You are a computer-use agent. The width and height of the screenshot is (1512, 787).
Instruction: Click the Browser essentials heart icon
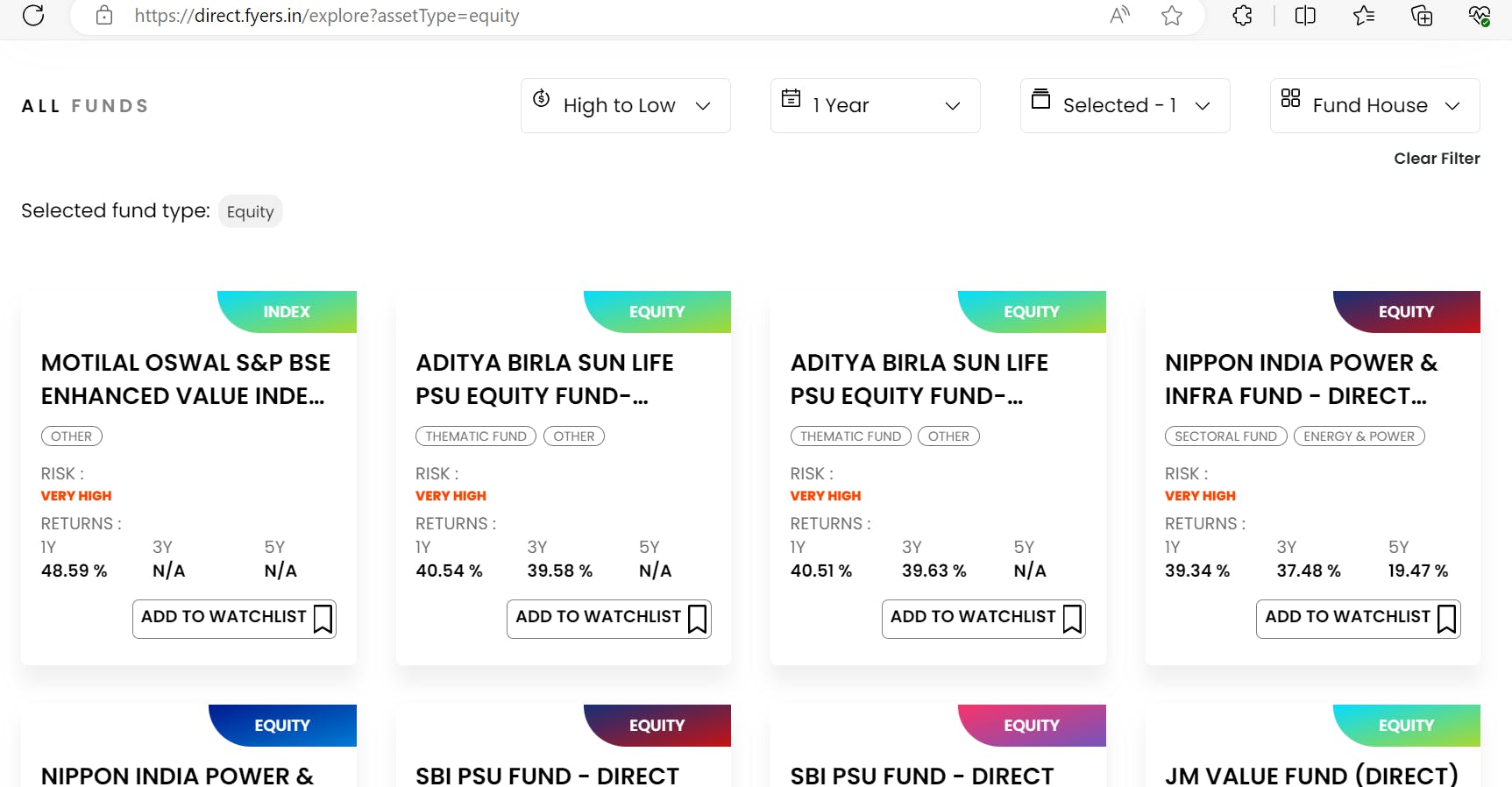pos(1480,16)
